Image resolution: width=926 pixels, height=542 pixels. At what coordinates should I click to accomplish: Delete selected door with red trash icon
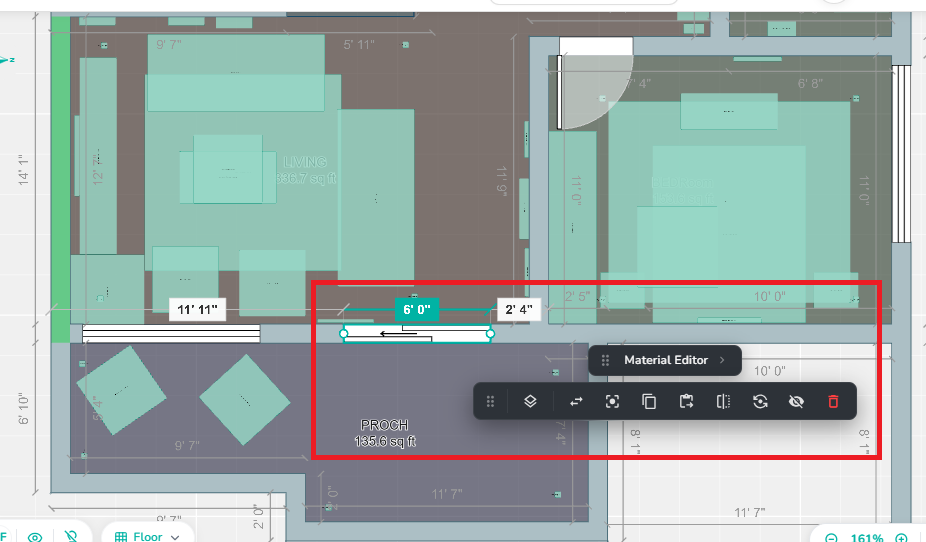pos(833,401)
